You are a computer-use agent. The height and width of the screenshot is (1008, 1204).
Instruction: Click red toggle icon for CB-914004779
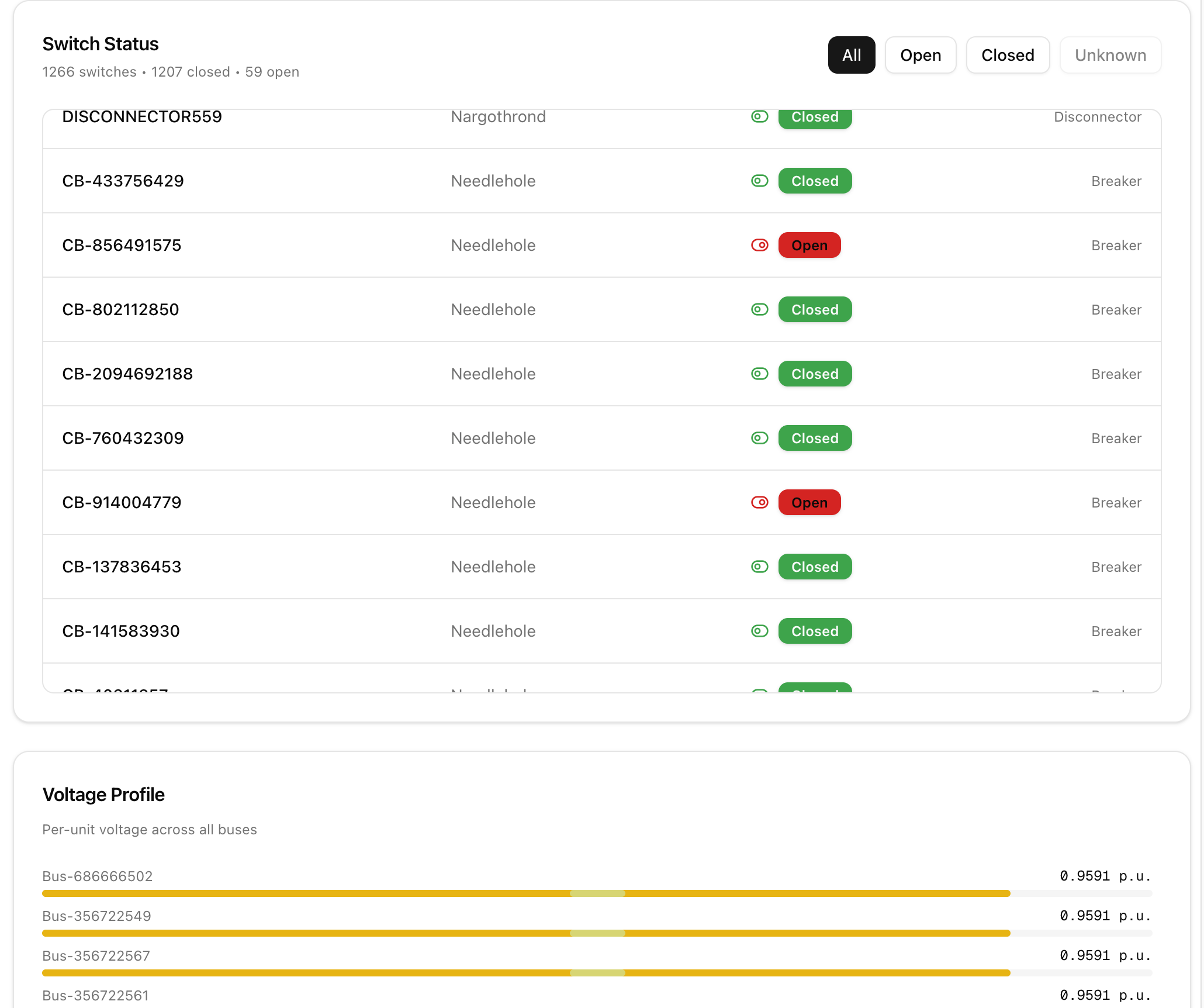pos(759,502)
